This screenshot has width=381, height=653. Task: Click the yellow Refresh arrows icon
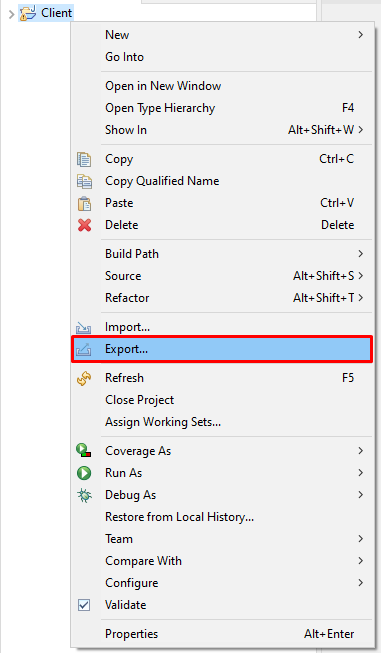[x=84, y=379]
